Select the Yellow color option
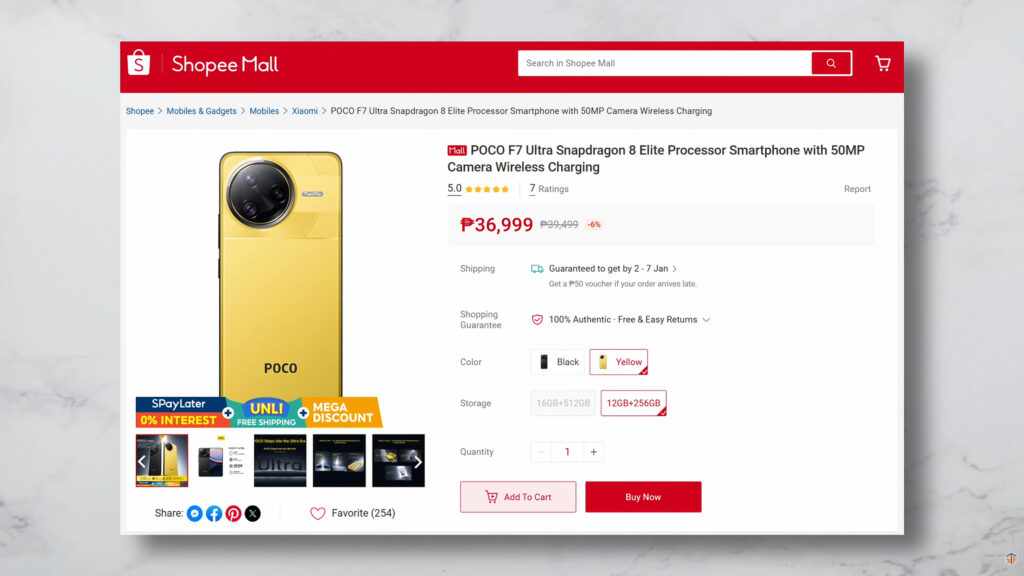Screen dimensions: 1024x576 click(x=619, y=362)
